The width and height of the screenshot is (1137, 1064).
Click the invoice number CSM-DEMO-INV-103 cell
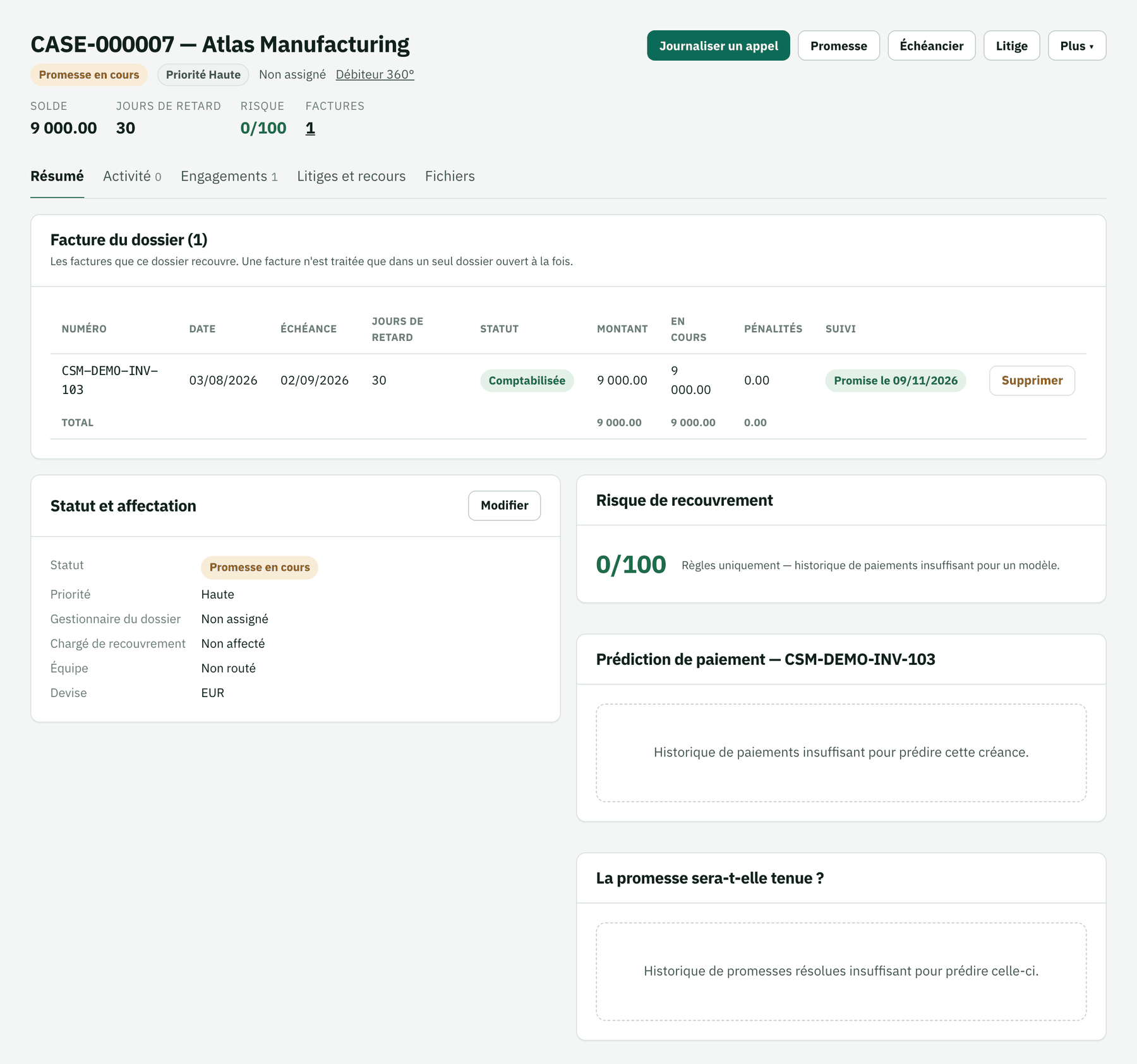coord(110,380)
